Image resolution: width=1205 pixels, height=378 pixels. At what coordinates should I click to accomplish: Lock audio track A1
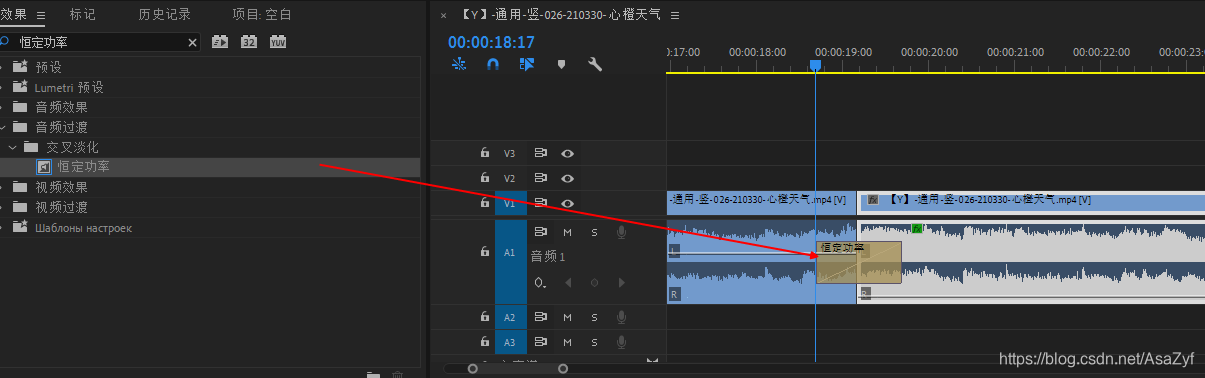pyautogui.click(x=485, y=252)
